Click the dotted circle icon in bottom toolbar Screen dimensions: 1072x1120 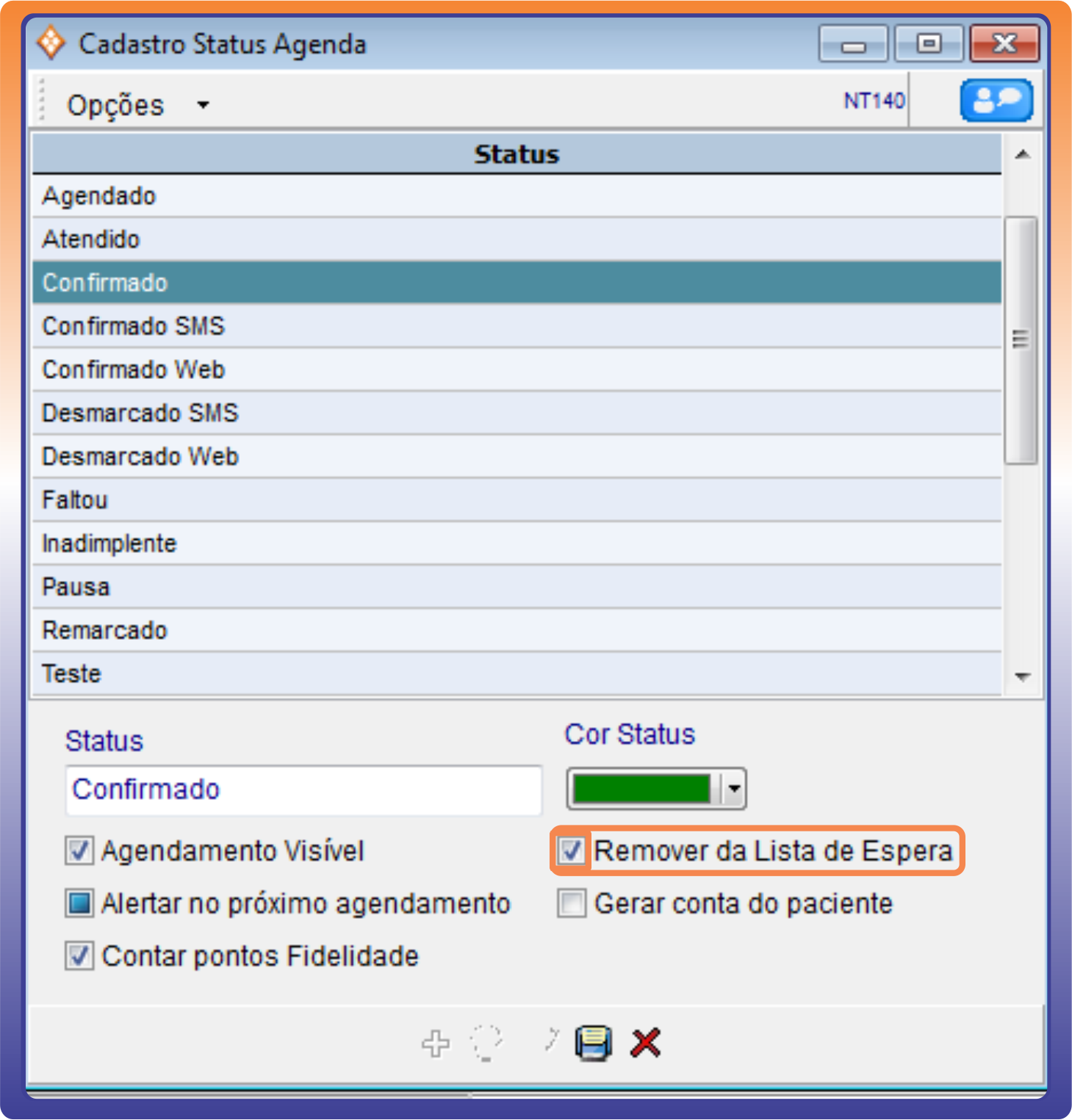[486, 1043]
